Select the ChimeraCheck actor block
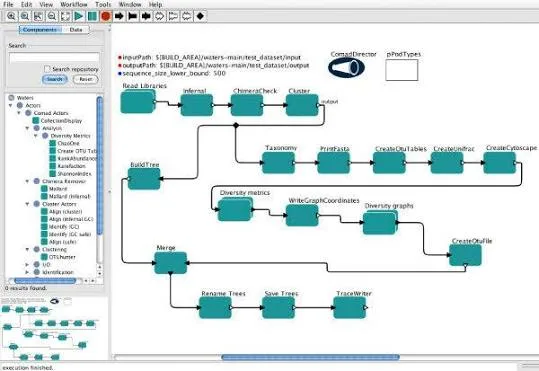This screenshot has width=539, height=371. tap(247, 105)
